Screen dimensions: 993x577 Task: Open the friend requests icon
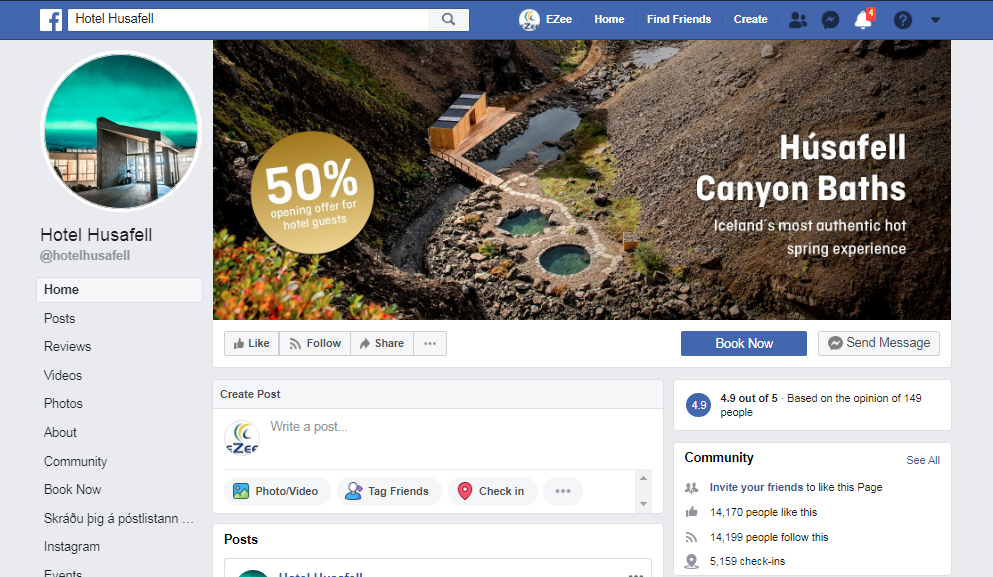point(798,20)
